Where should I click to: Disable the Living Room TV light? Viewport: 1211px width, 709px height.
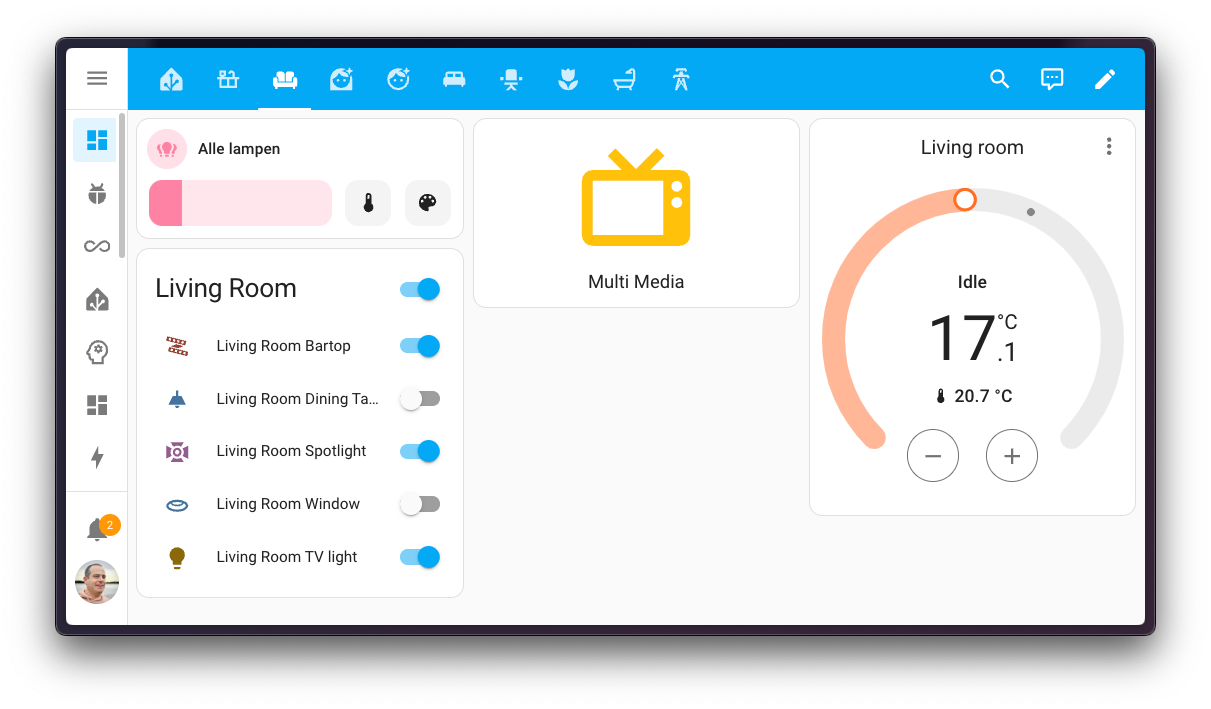tap(419, 556)
